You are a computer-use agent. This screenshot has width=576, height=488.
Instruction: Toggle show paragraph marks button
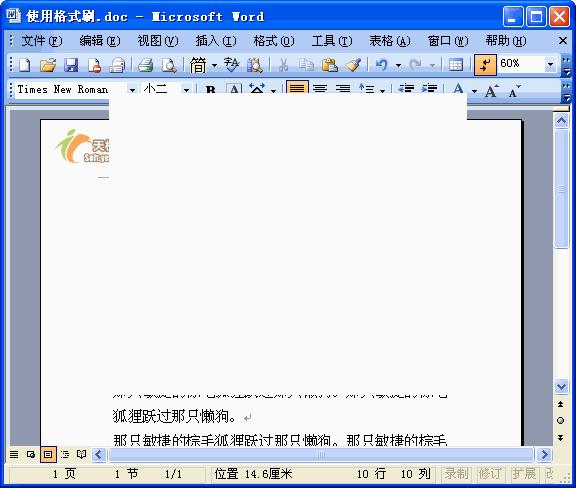point(485,65)
